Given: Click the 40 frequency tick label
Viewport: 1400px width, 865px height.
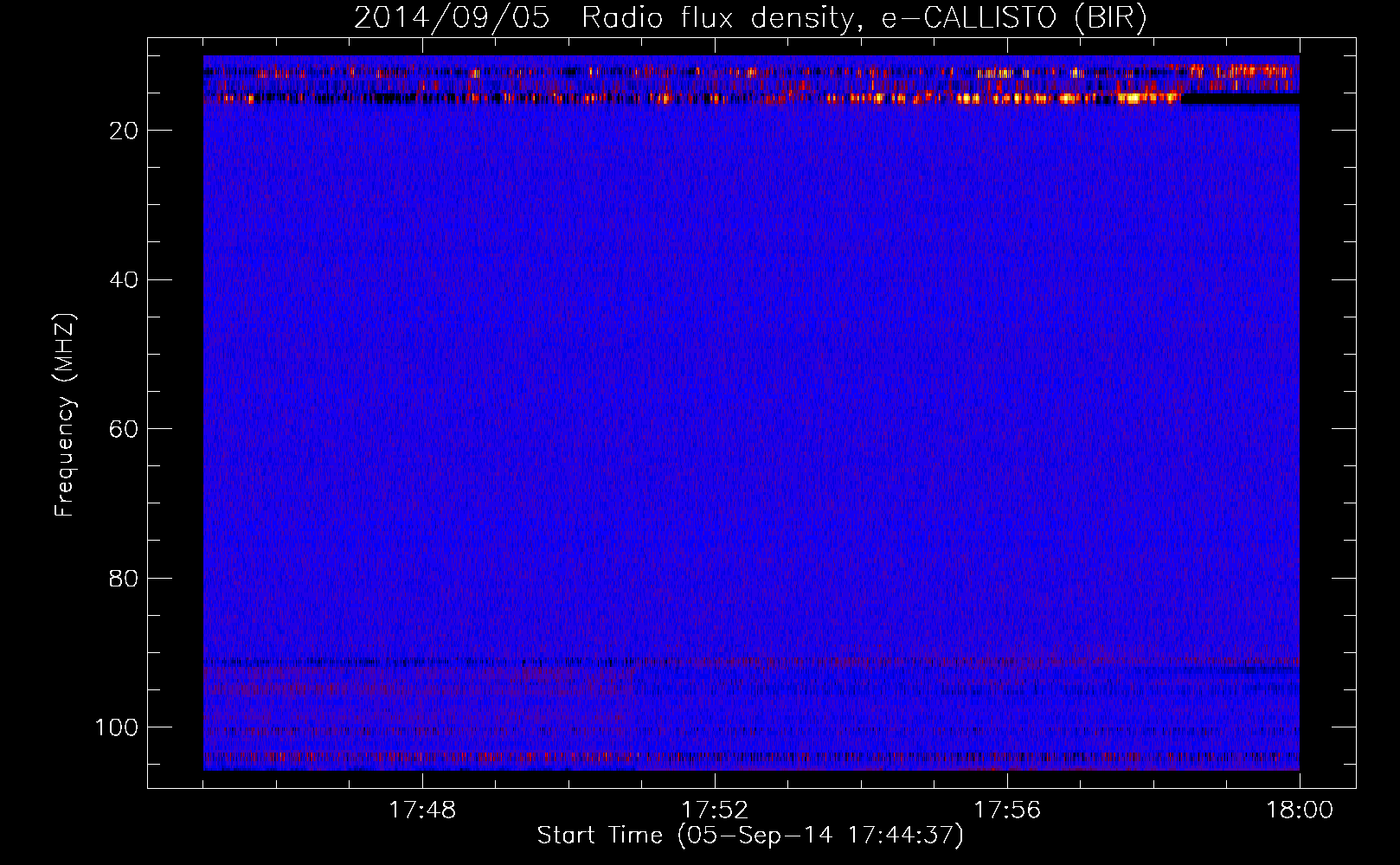Looking at the screenshot, I should (x=124, y=279).
